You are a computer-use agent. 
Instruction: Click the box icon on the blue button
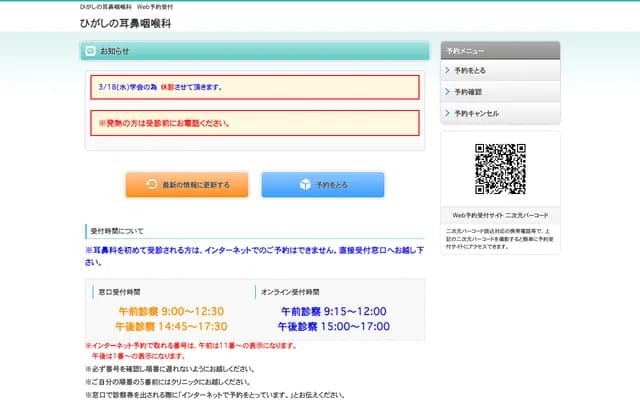(306, 185)
